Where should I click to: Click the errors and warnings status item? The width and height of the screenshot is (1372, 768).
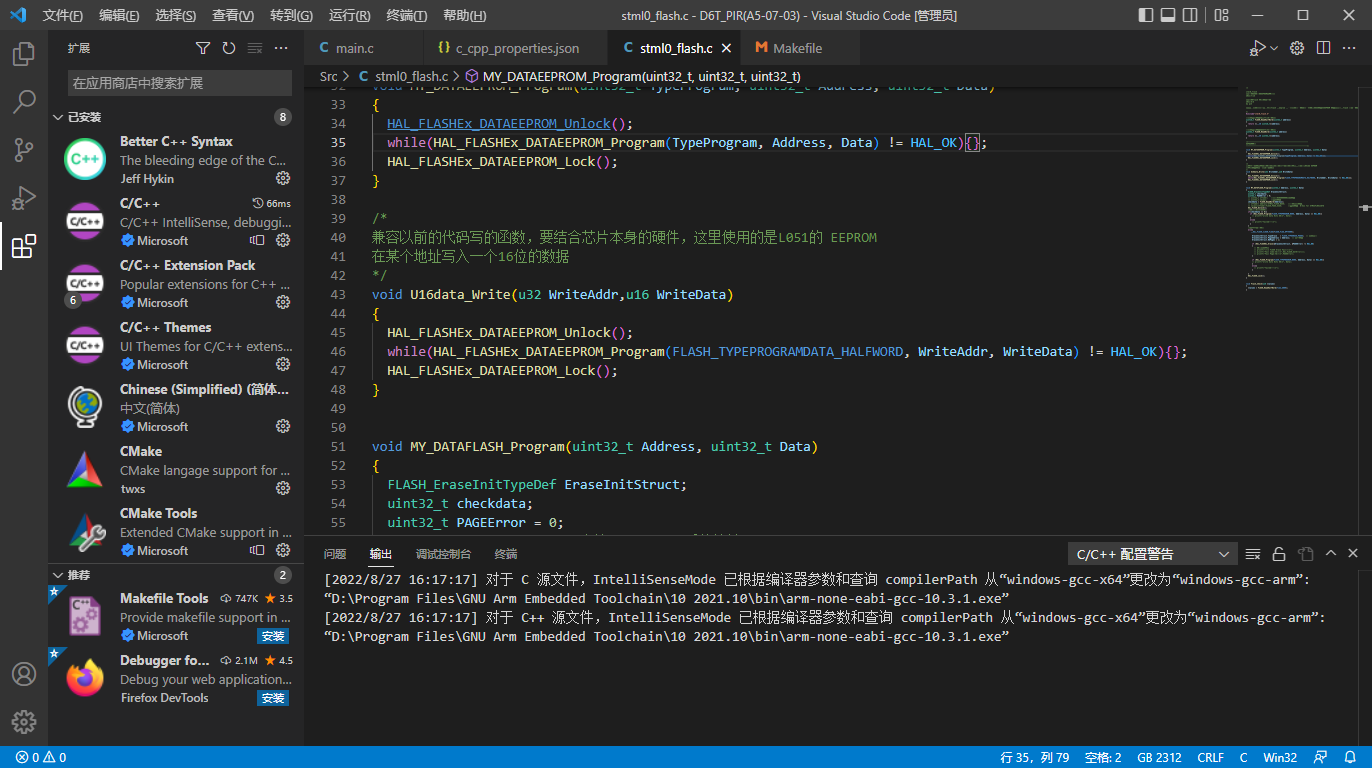[x=41, y=758]
